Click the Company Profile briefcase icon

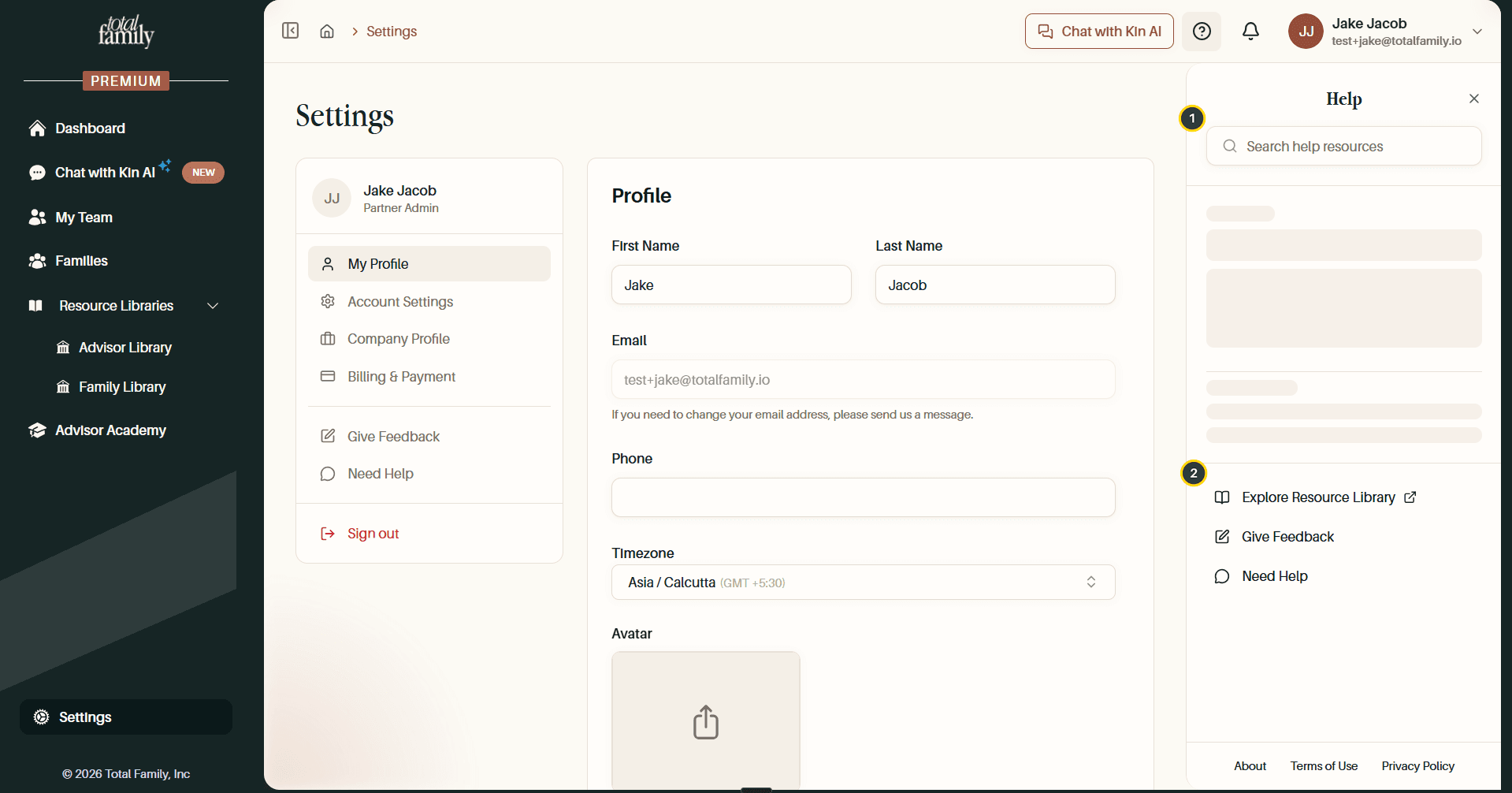click(328, 339)
